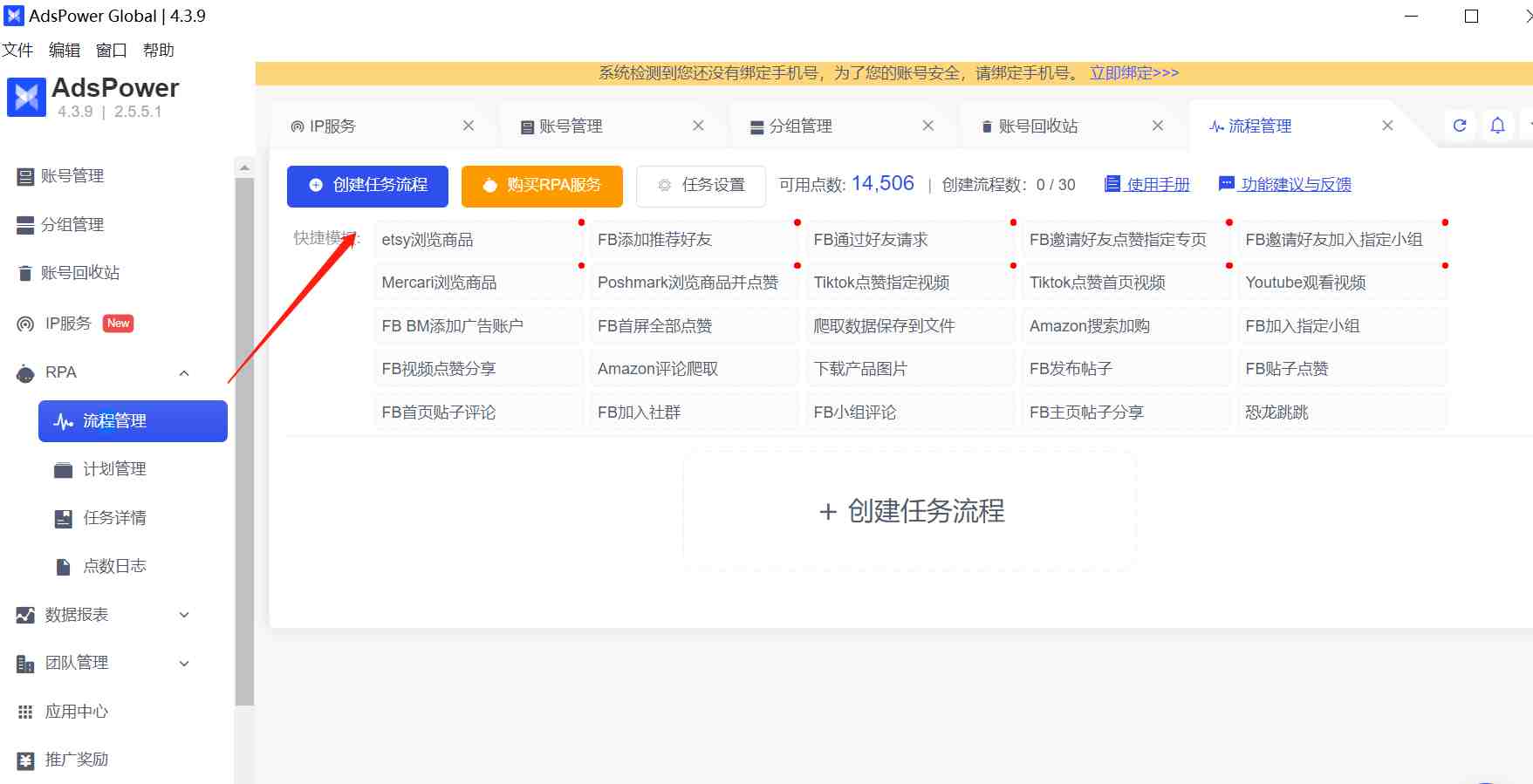Click the 任务详情 icon in sidebar
Viewport: 1533px width, 784px height.
pos(63,519)
